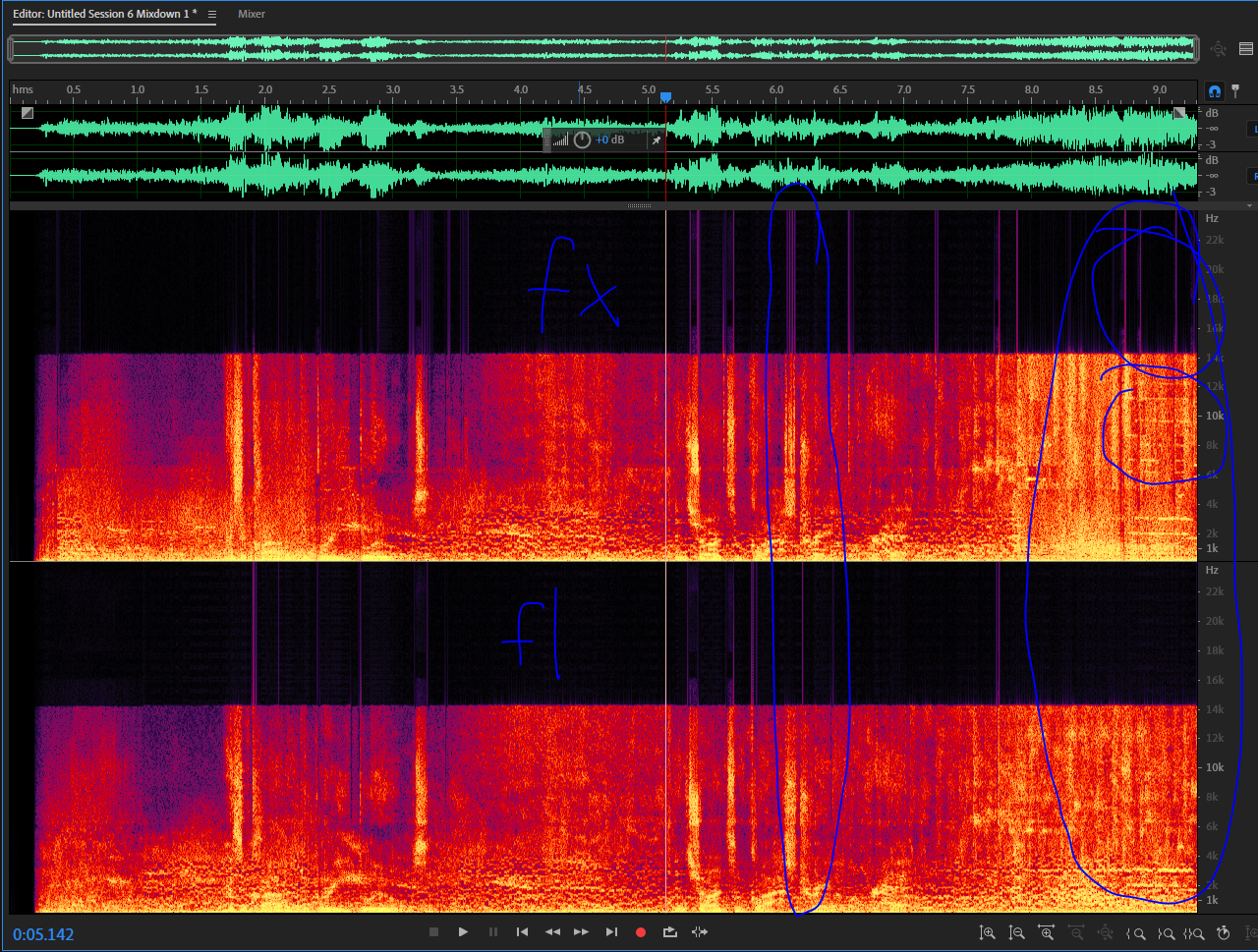
Task: Toggle the blue snapping magnet
Action: click(x=1215, y=90)
